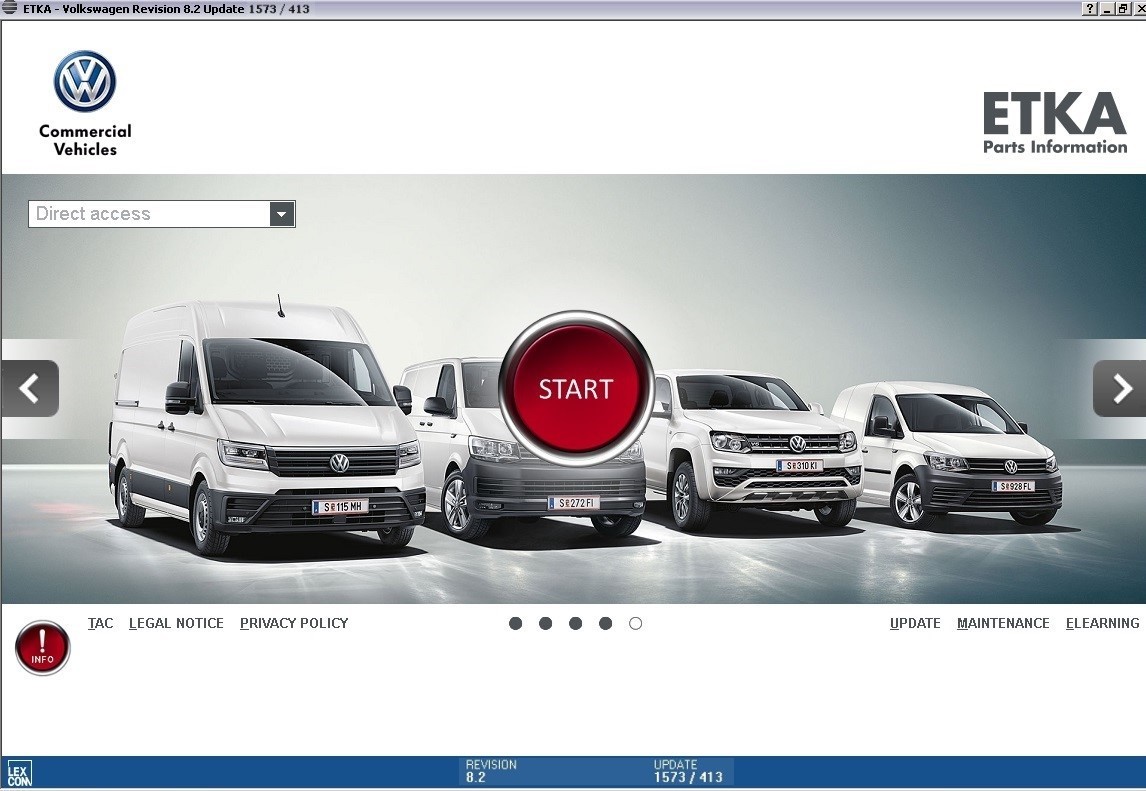This screenshot has height=791, width=1146.
Task: Open the ELEARNING menu item
Action: click(1102, 624)
